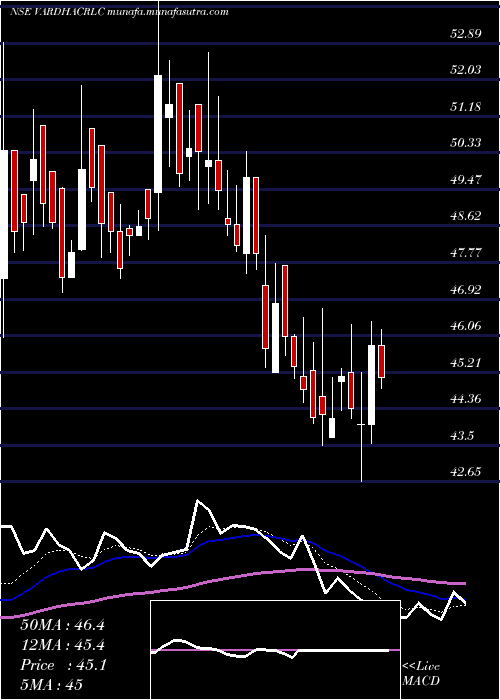
Task: Click the MACD inset chart box
Action: [x=275, y=650]
